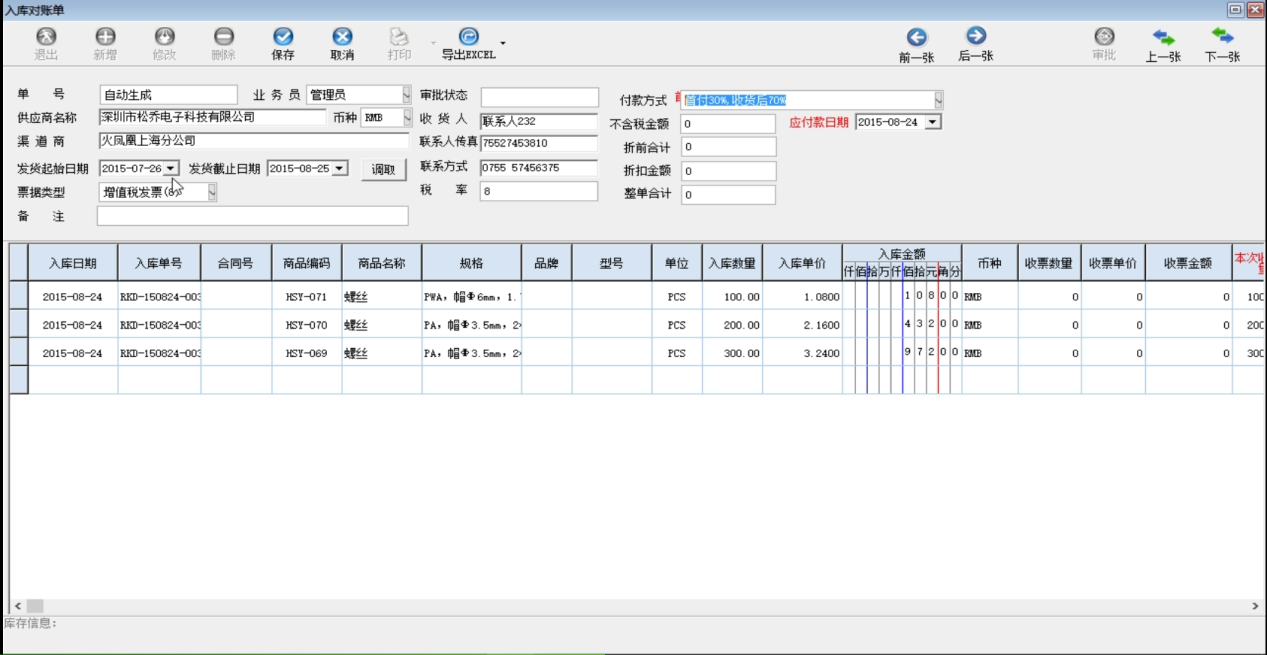
Task: Click the 不含税金额 field
Action: coord(728,124)
